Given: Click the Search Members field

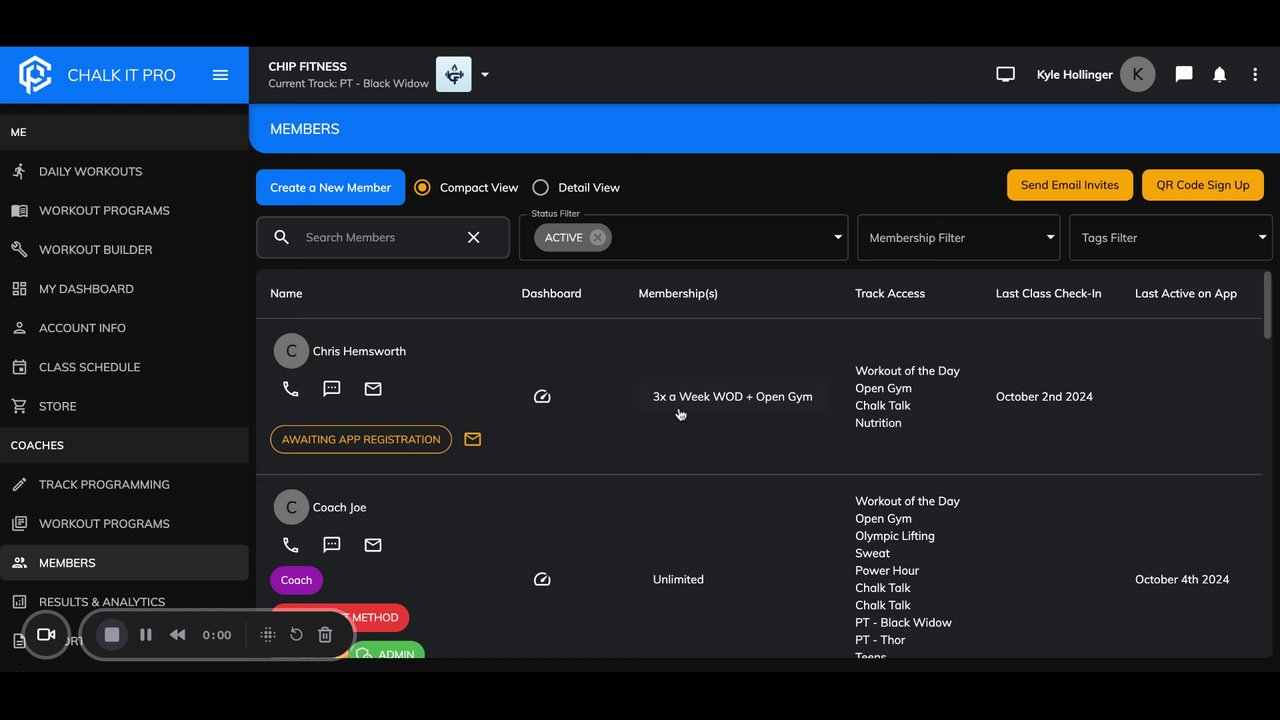Looking at the screenshot, I should pos(381,237).
